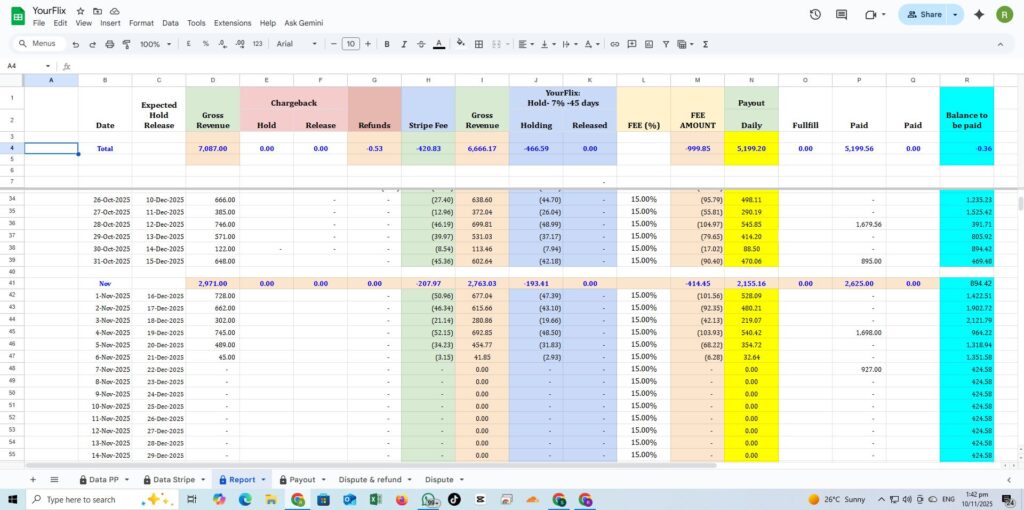
Task: Star the YourFlix document
Action: (81, 10)
